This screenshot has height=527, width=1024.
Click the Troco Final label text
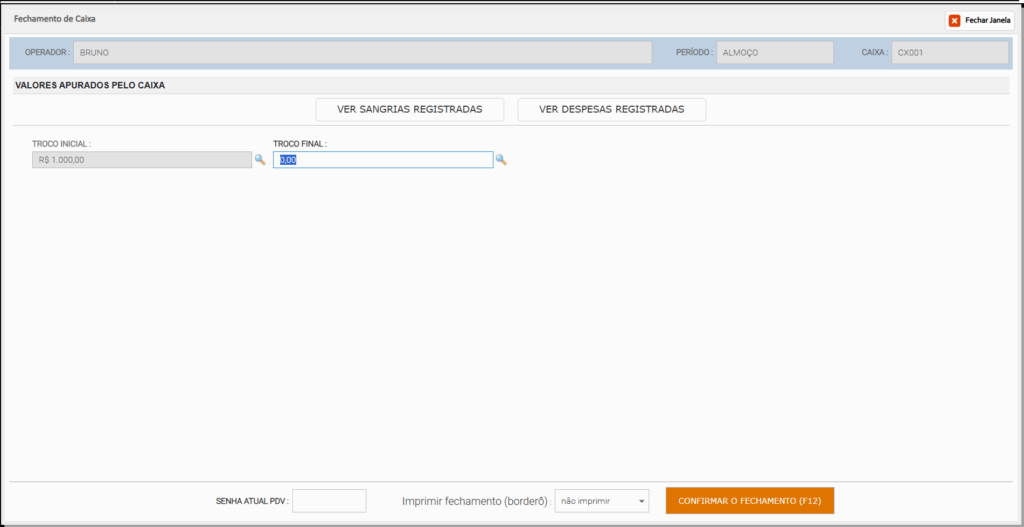pyautogui.click(x=300, y=143)
